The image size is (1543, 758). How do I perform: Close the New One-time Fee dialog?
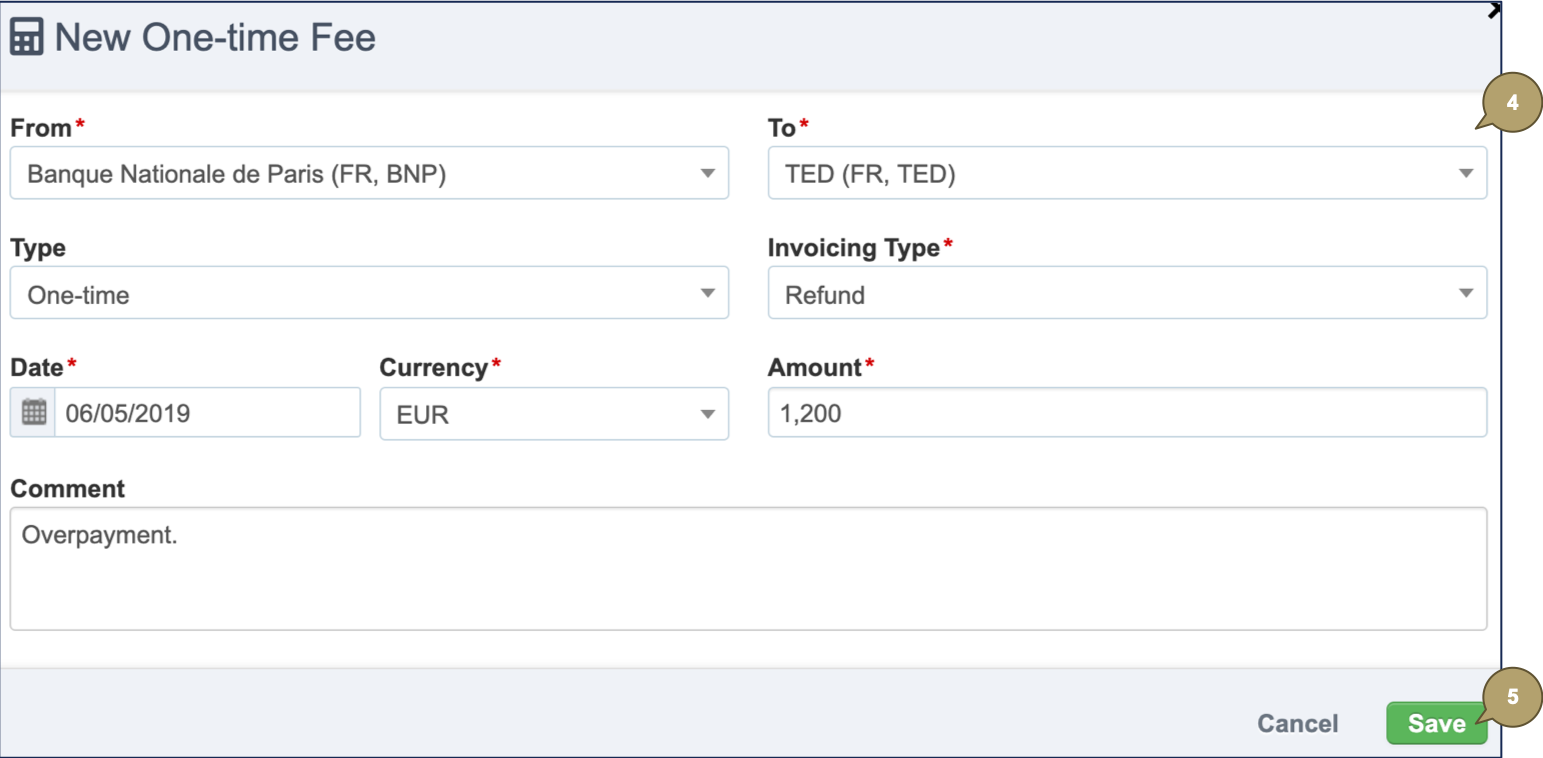pyautogui.click(x=1494, y=11)
